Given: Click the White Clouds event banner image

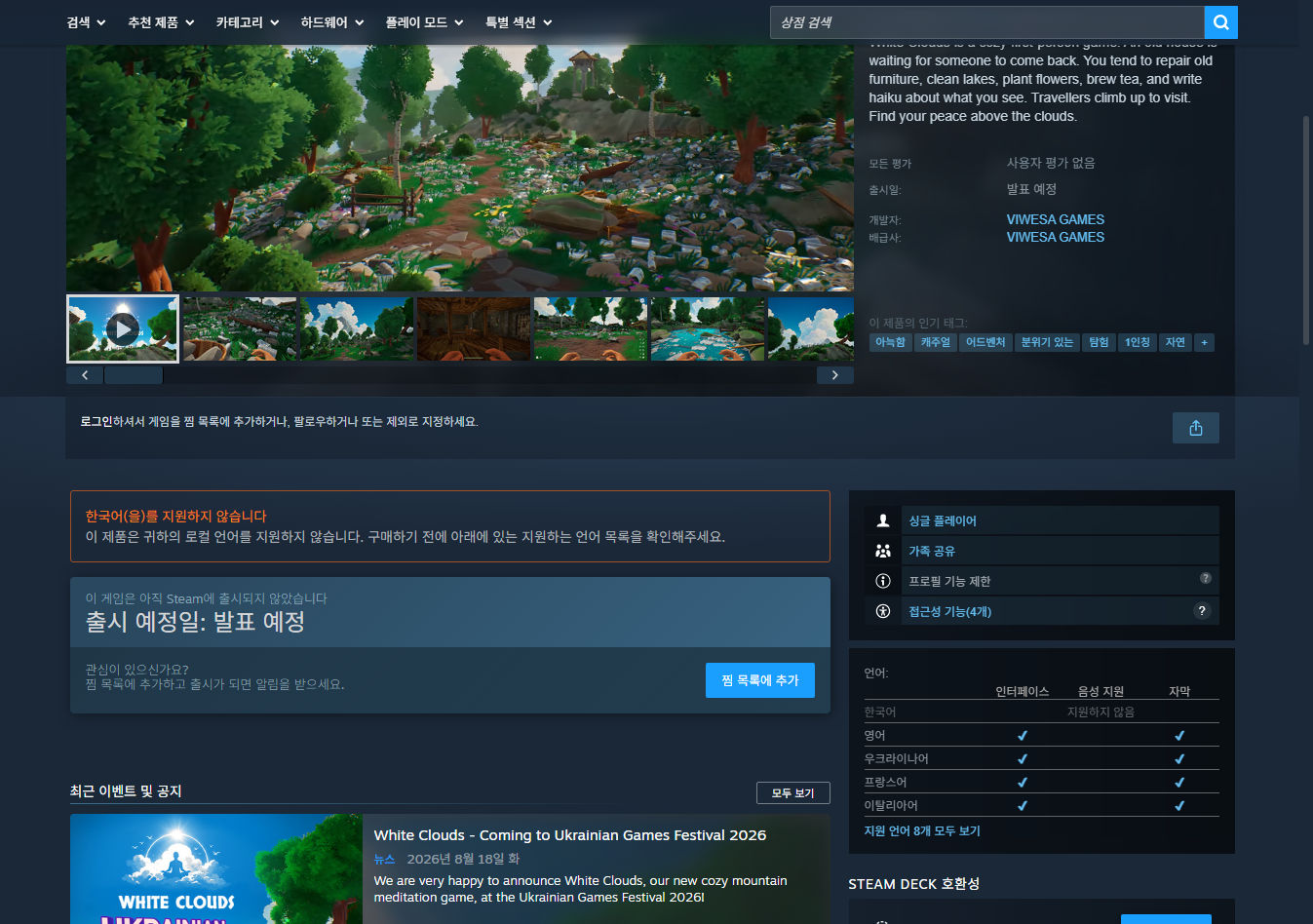Looking at the screenshot, I should tap(216, 869).
